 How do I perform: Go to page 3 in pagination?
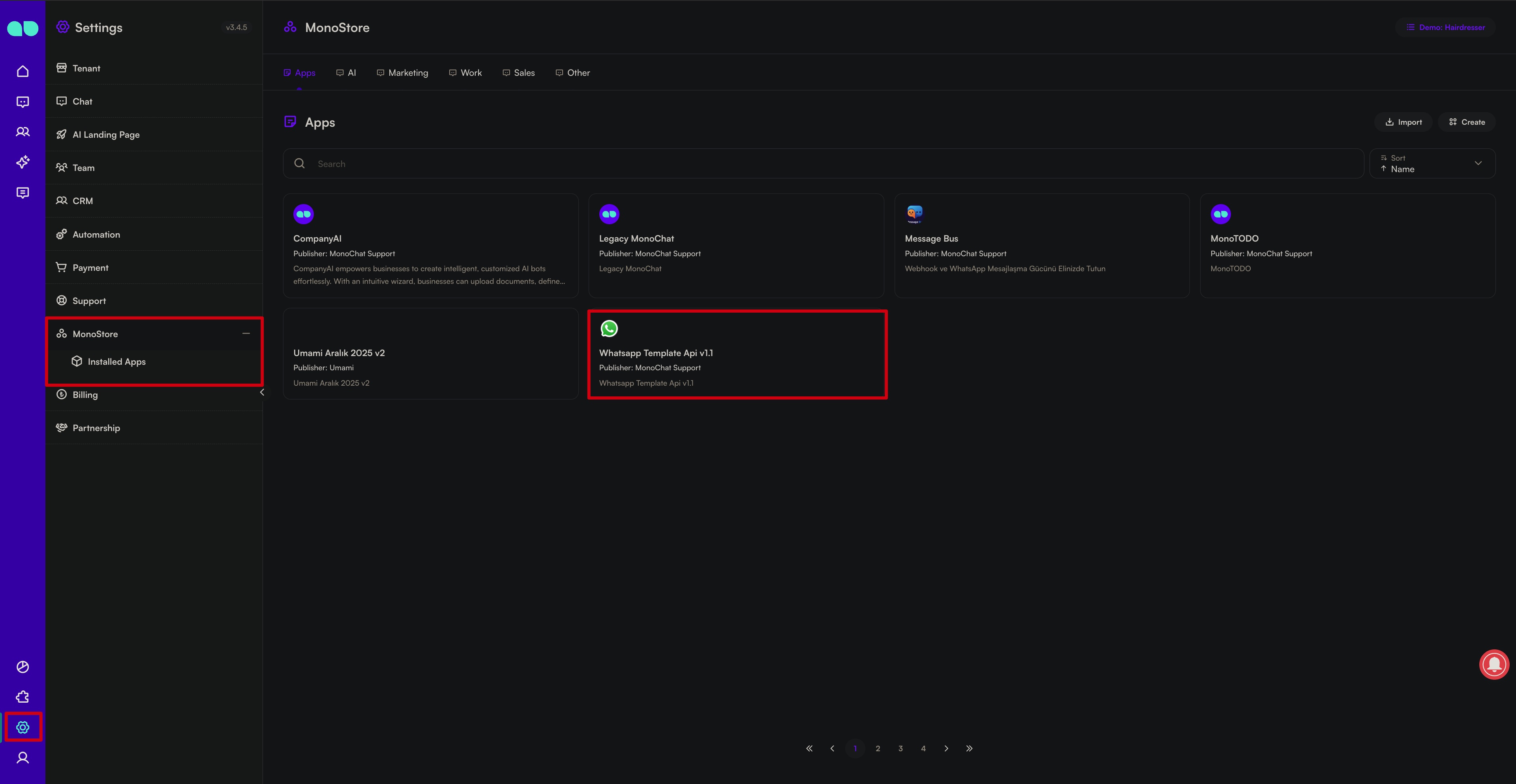901,749
